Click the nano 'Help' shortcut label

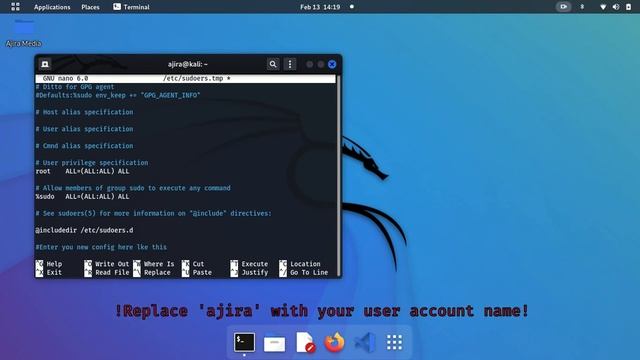[x=54, y=264]
